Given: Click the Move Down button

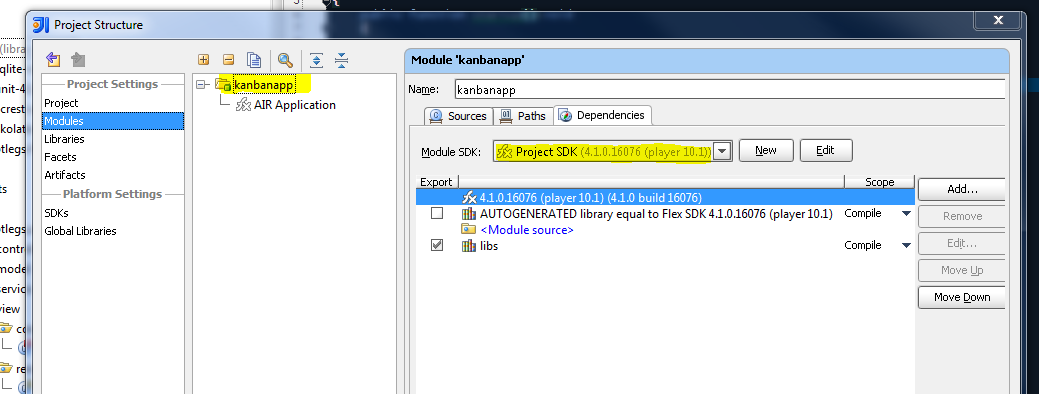Looking at the screenshot, I should (x=962, y=297).
